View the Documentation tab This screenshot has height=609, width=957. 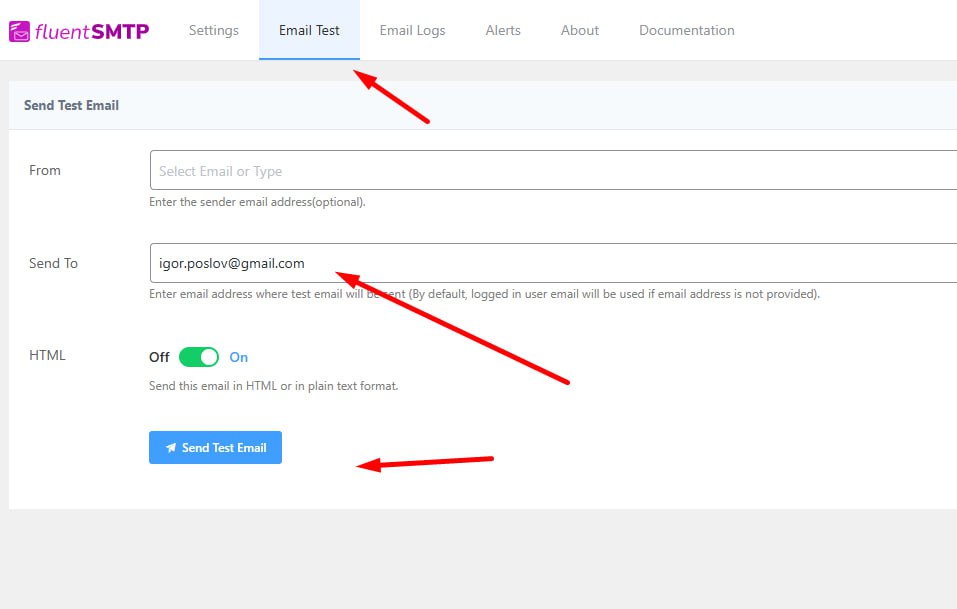687,30
